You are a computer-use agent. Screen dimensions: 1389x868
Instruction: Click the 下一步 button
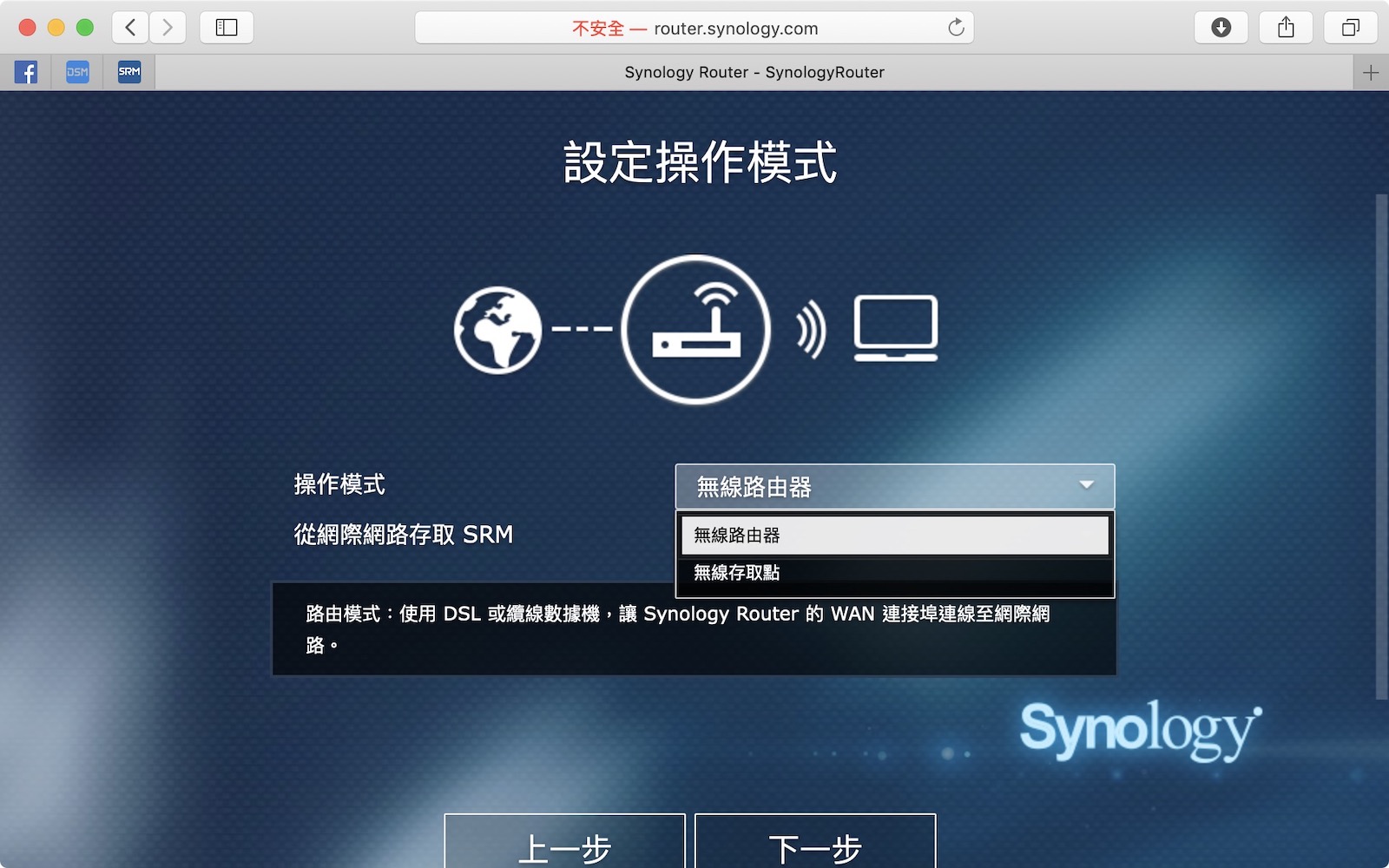pyautogui.click(x=815, y=846)
